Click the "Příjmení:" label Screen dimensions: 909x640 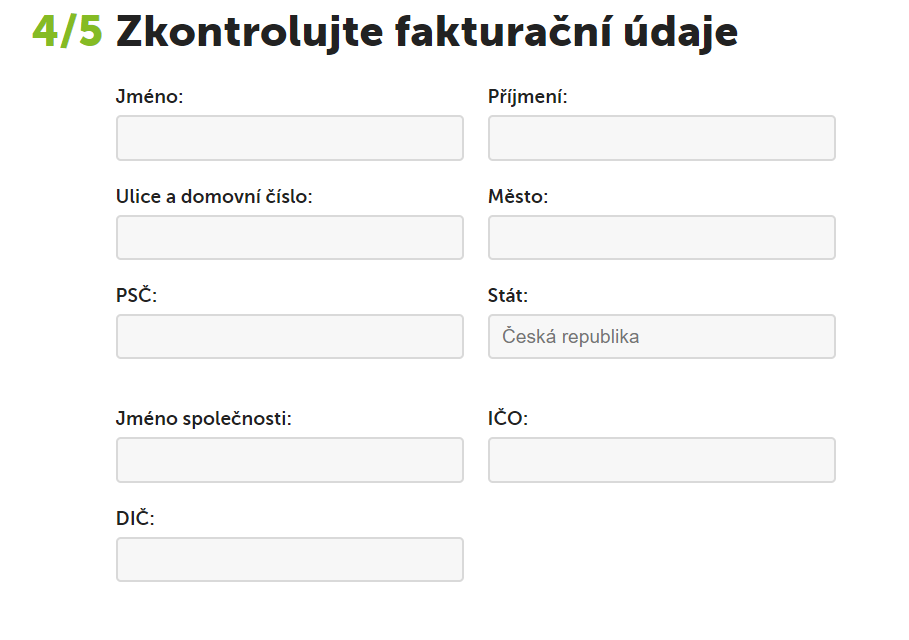click(x=528, y=97)
